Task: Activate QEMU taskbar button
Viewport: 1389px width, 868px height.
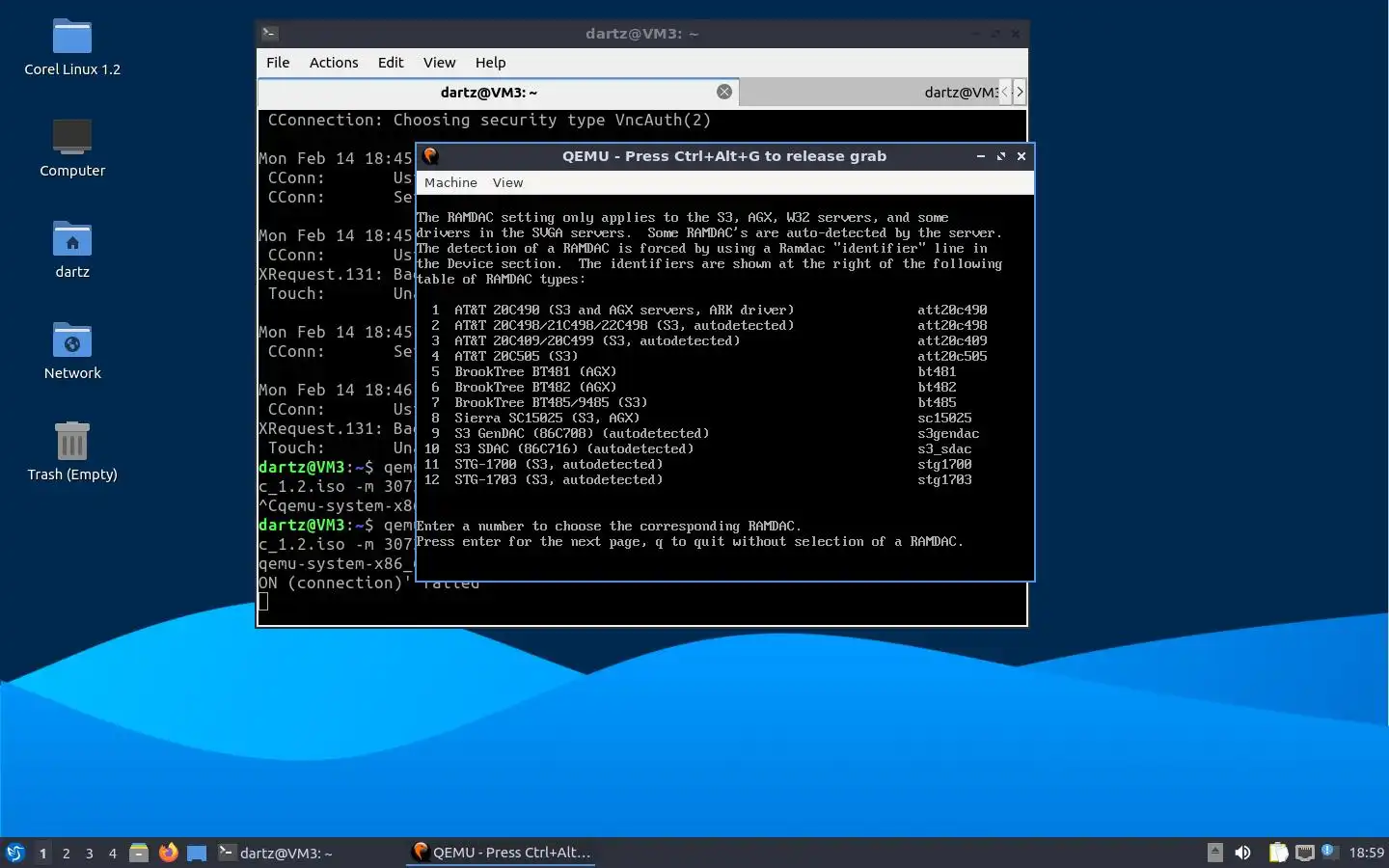Action: click(501, 853)
